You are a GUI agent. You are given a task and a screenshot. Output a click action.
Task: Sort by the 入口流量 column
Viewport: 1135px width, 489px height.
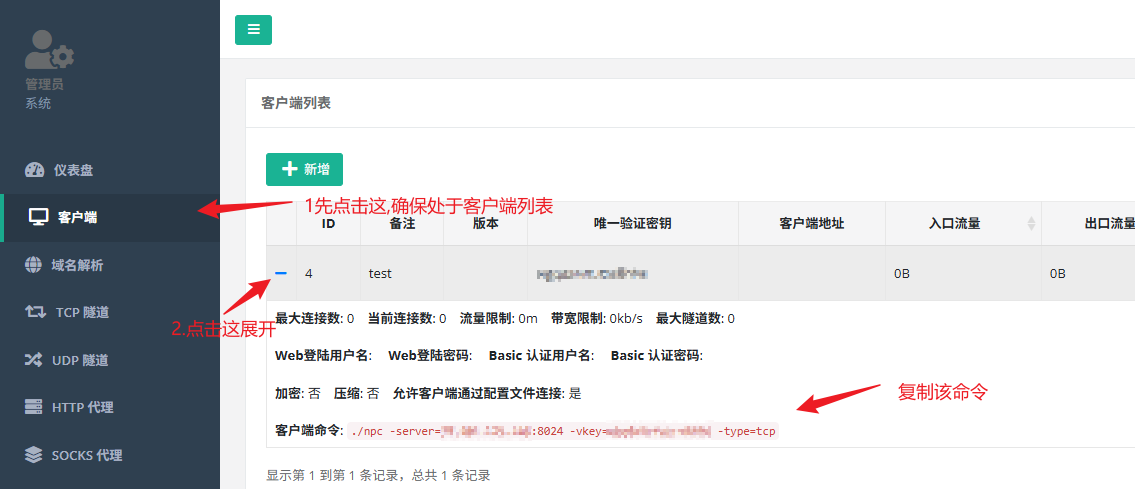click(x=963, y=224)
